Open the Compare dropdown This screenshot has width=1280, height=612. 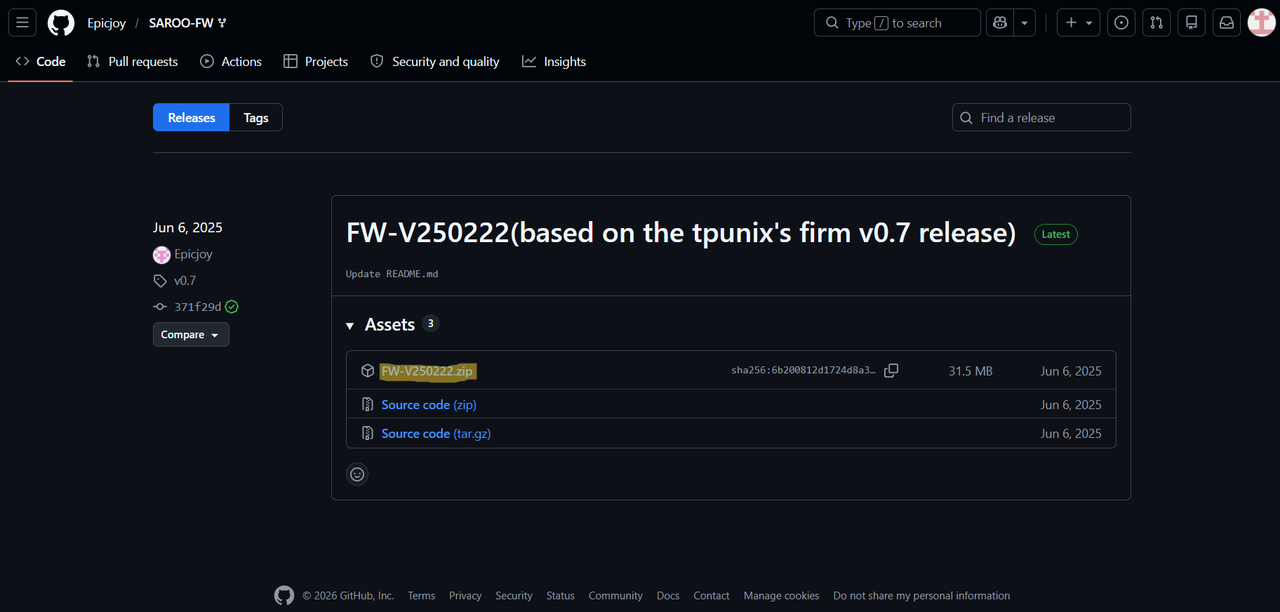(191, 334)
